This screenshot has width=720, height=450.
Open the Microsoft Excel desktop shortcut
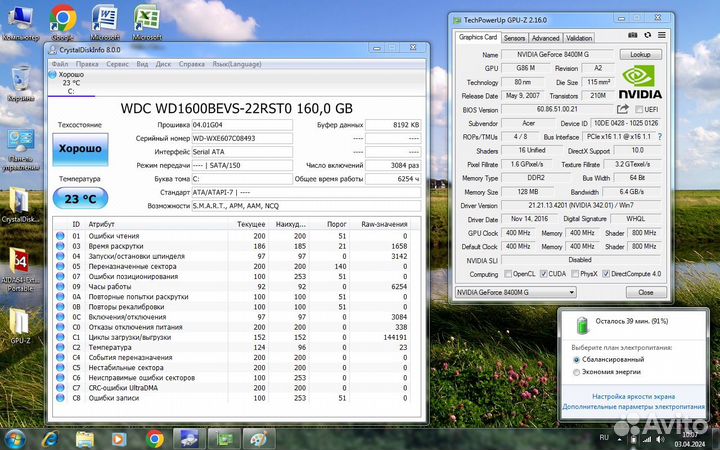(x=147, y=23)
